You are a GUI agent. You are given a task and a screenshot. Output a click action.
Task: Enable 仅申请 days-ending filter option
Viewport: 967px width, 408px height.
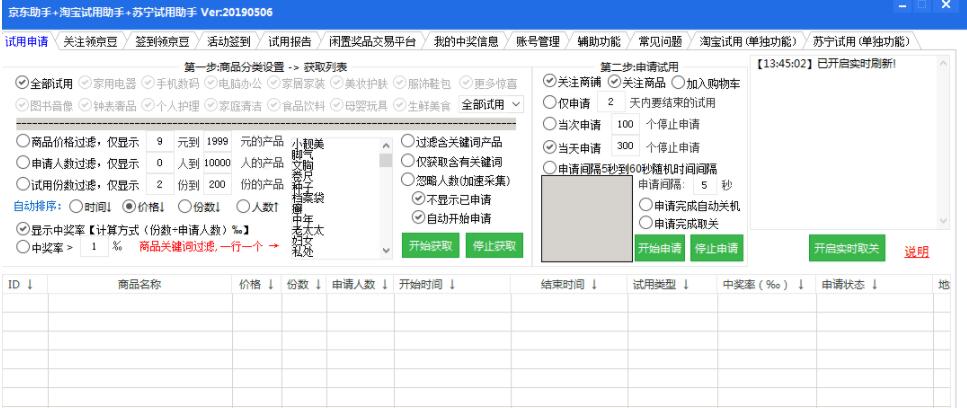click(x=567, y=102)
